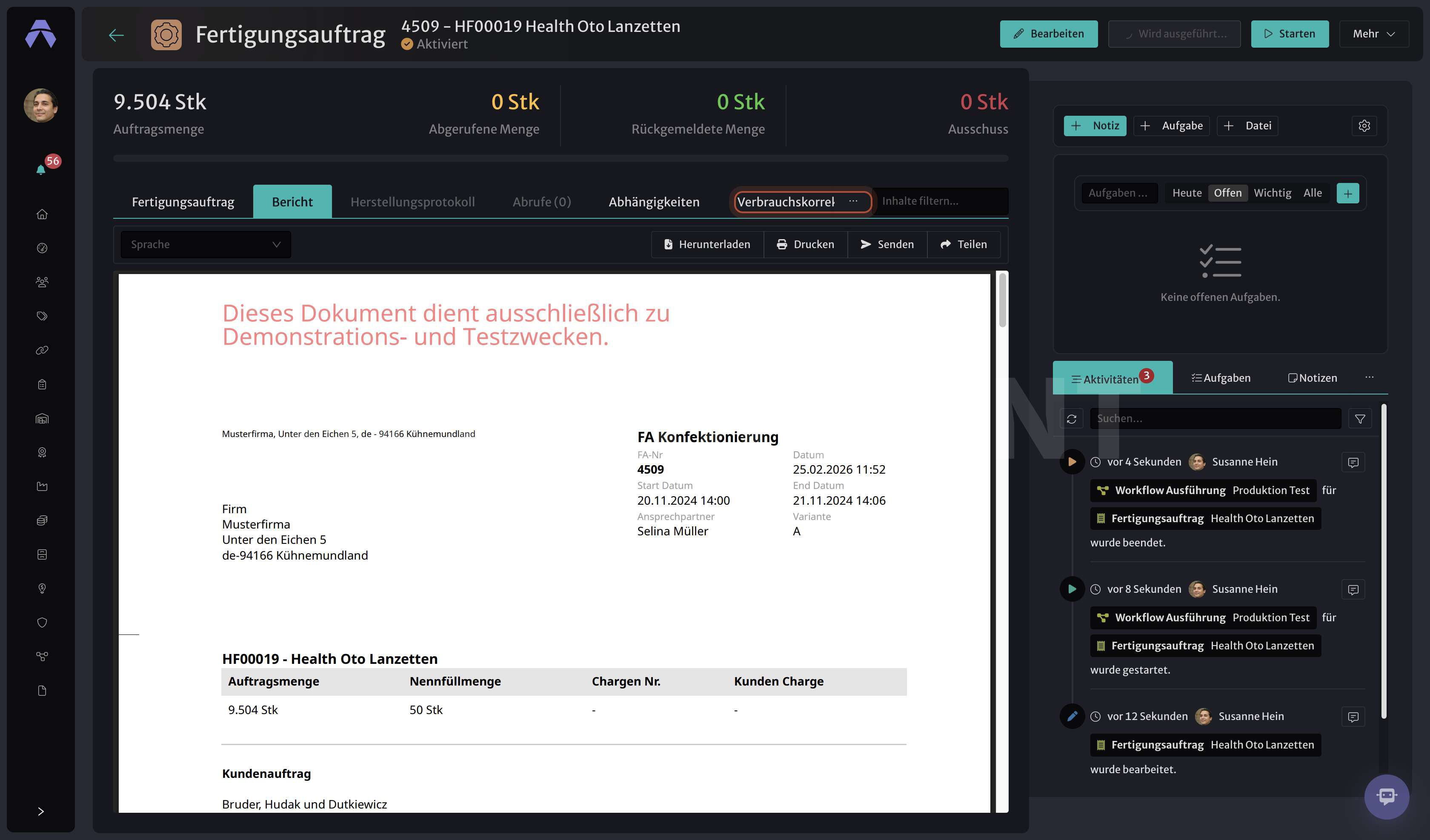Image resolution: width=1430 pixels, height=840 pixels.
Task: Add a new Datei
Action: point(1247,126)
